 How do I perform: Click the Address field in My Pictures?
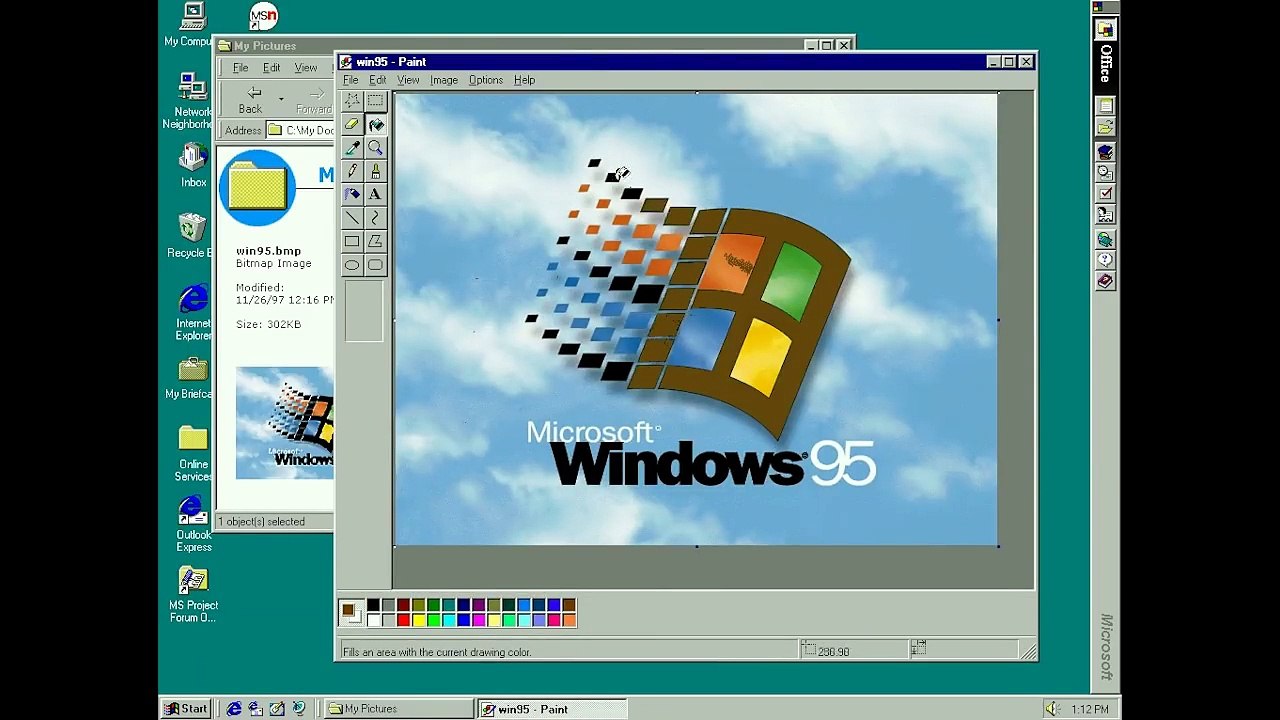[301, 130]
